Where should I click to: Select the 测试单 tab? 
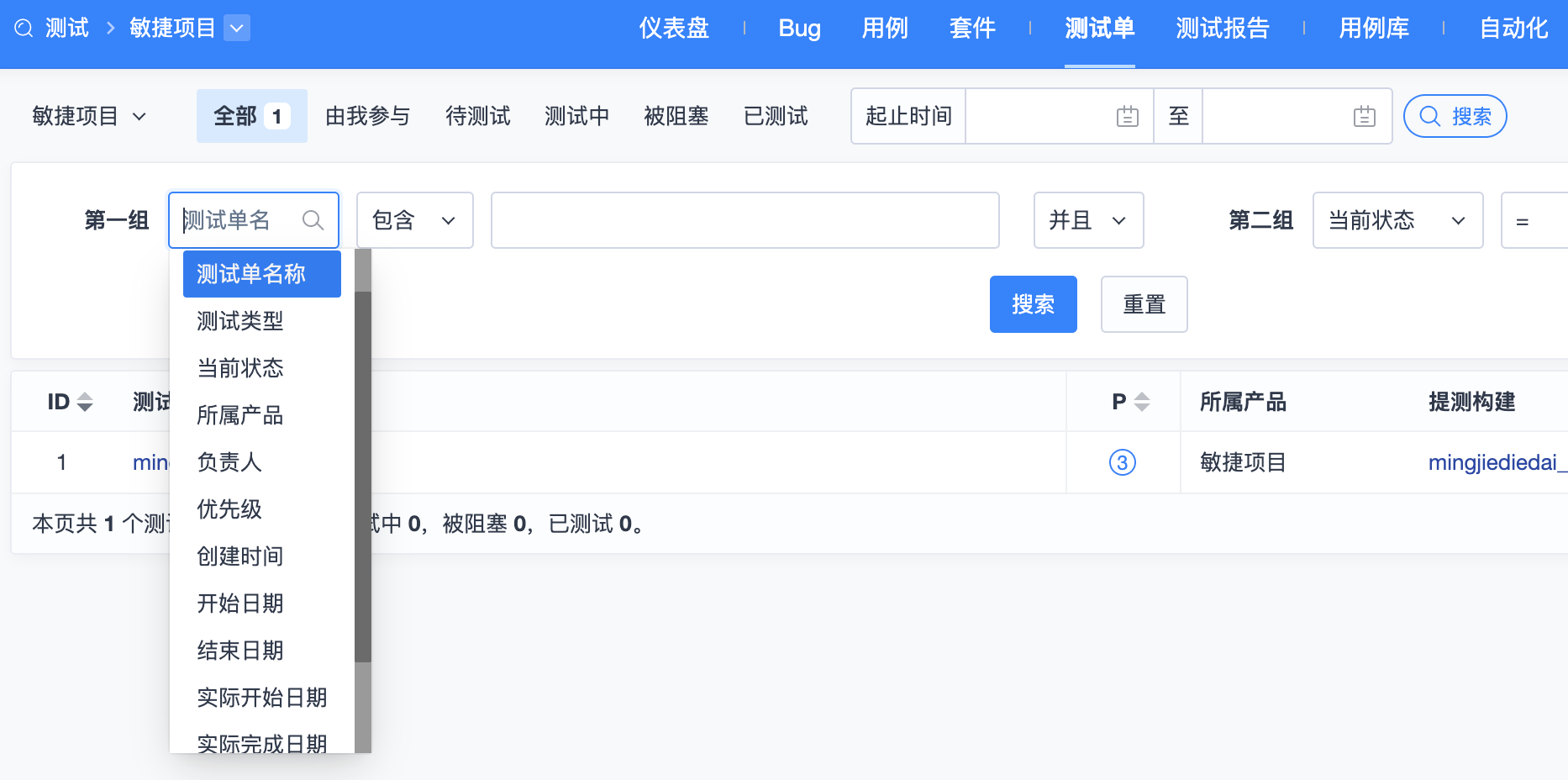[x=1100, y=29]
